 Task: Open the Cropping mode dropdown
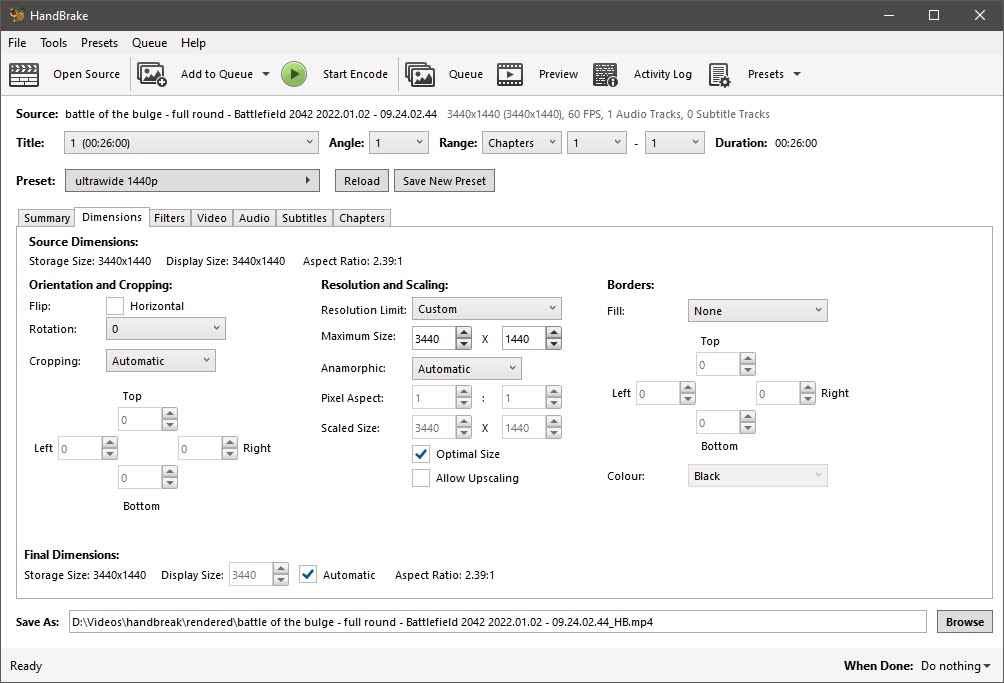click(x=160, y=361)
